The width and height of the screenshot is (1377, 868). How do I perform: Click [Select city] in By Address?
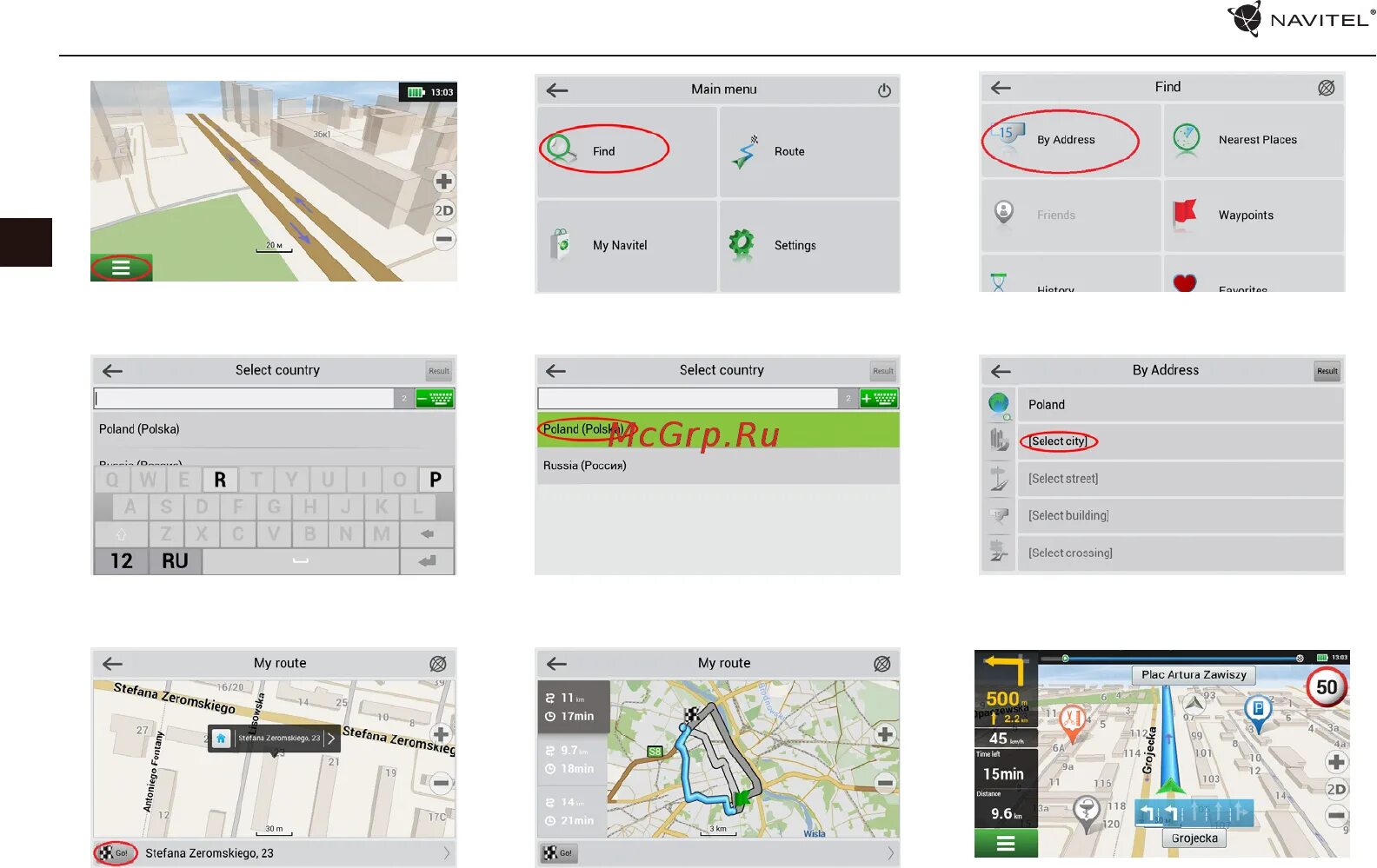(x=1181, y=441)
